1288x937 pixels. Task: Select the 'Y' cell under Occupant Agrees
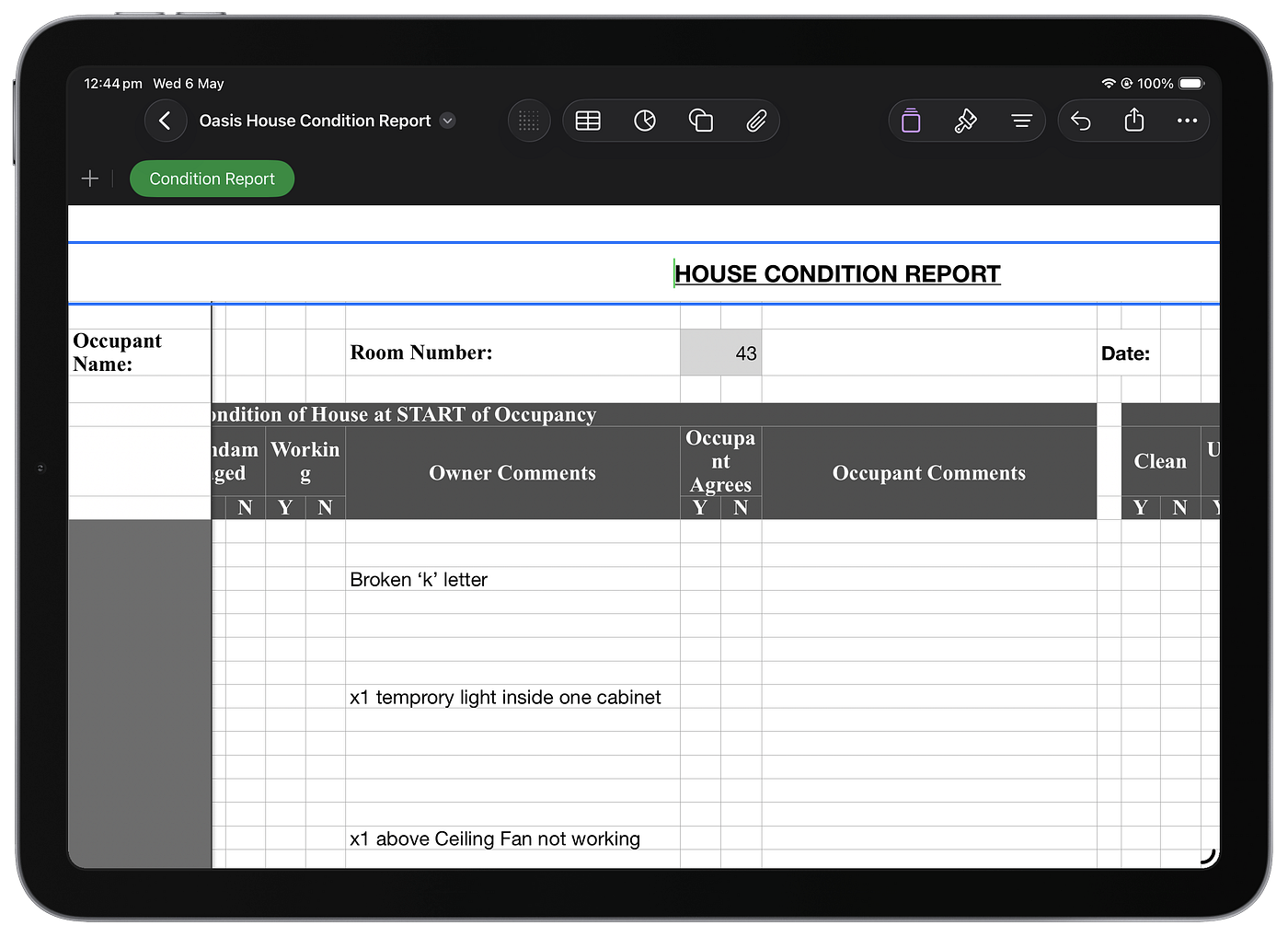[x=700, y=507]
